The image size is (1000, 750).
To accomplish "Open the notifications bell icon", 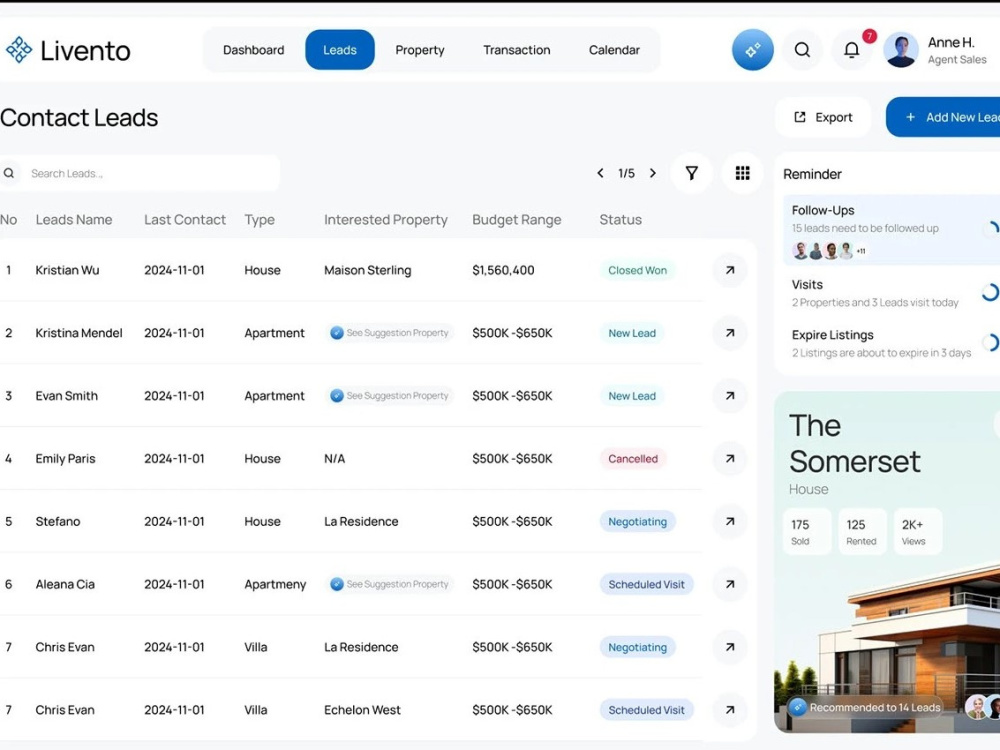I will tap(851, 50).
